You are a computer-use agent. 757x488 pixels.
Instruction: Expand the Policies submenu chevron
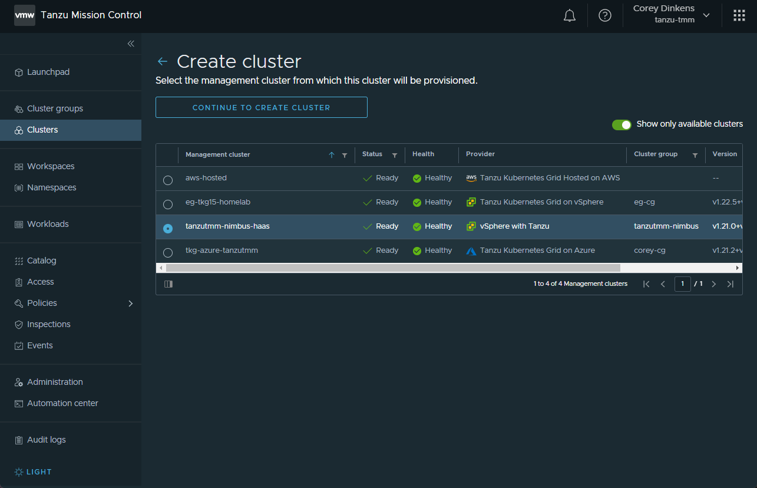tap(130, 303)
